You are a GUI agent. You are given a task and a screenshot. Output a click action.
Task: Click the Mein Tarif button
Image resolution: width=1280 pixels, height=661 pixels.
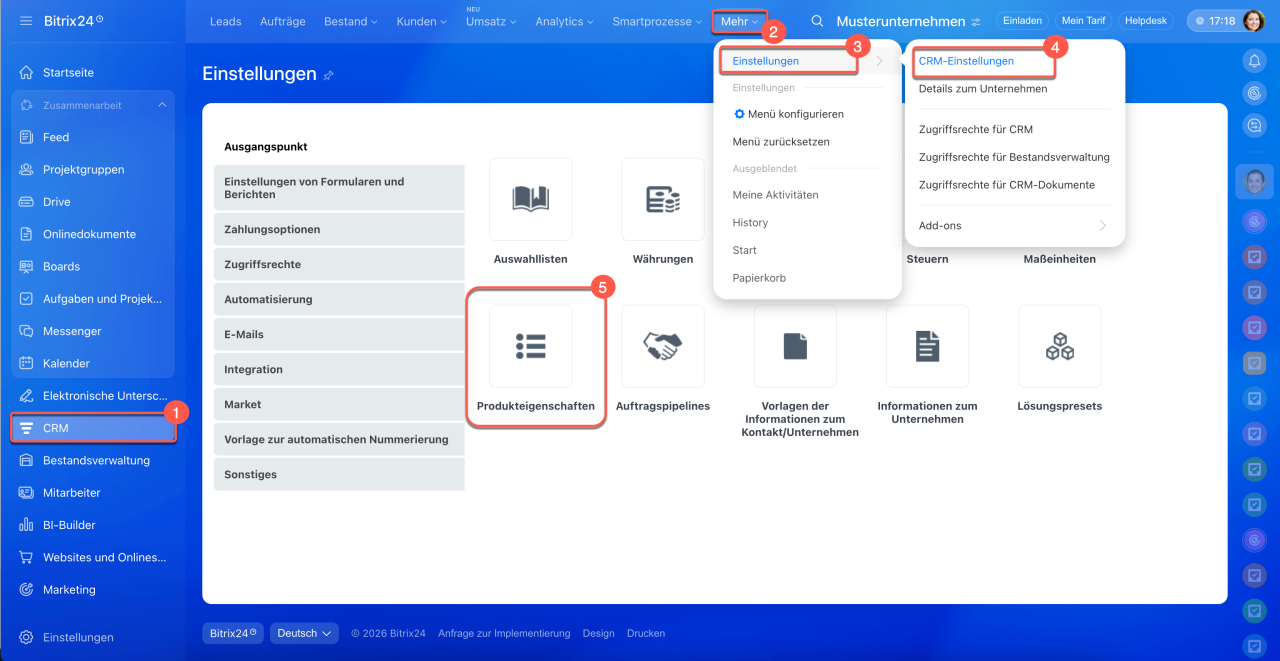pyautogui.click(x=1083, y=21)
